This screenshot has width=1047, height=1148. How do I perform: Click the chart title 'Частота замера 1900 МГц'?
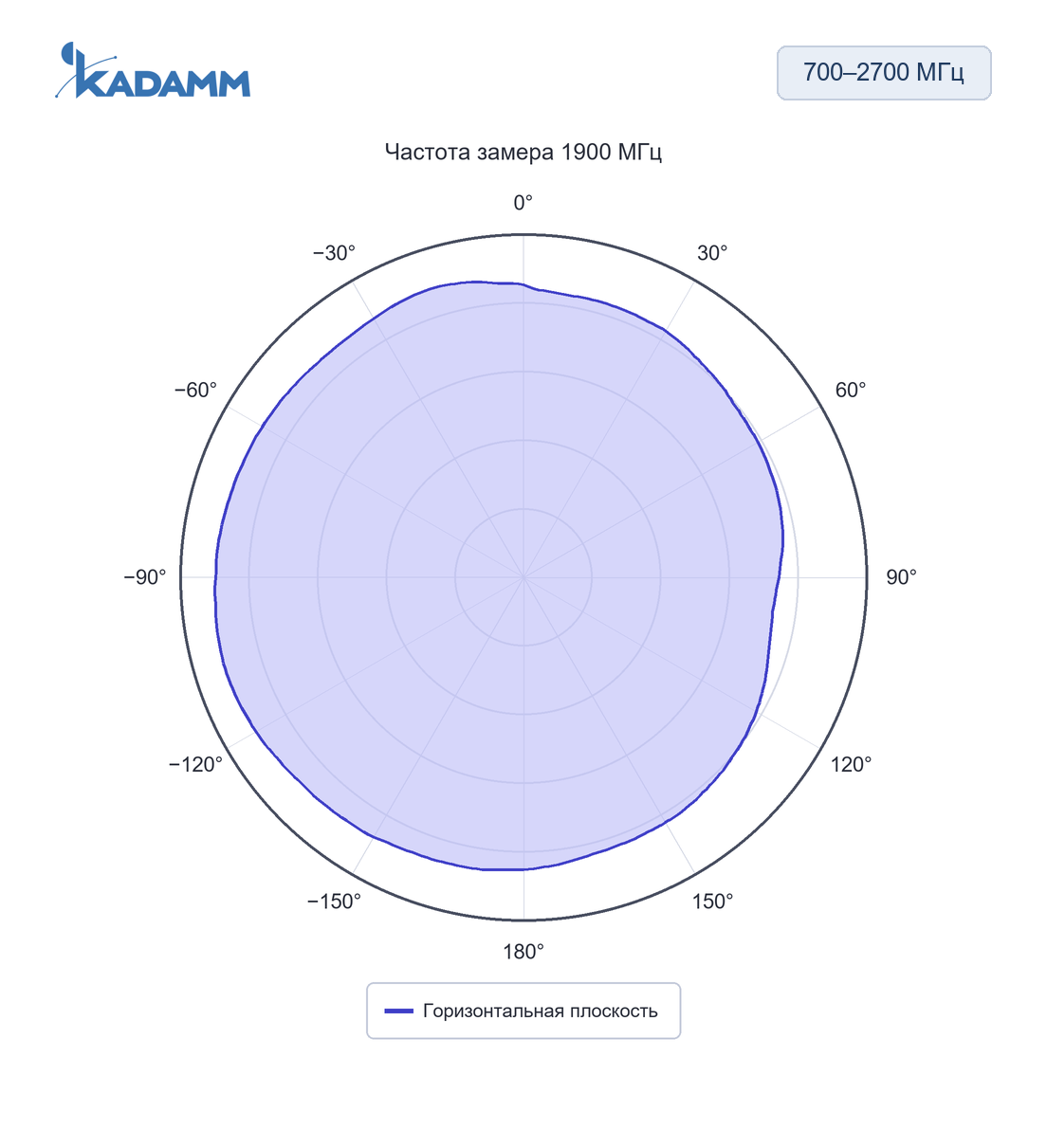(x=523, y=152)
